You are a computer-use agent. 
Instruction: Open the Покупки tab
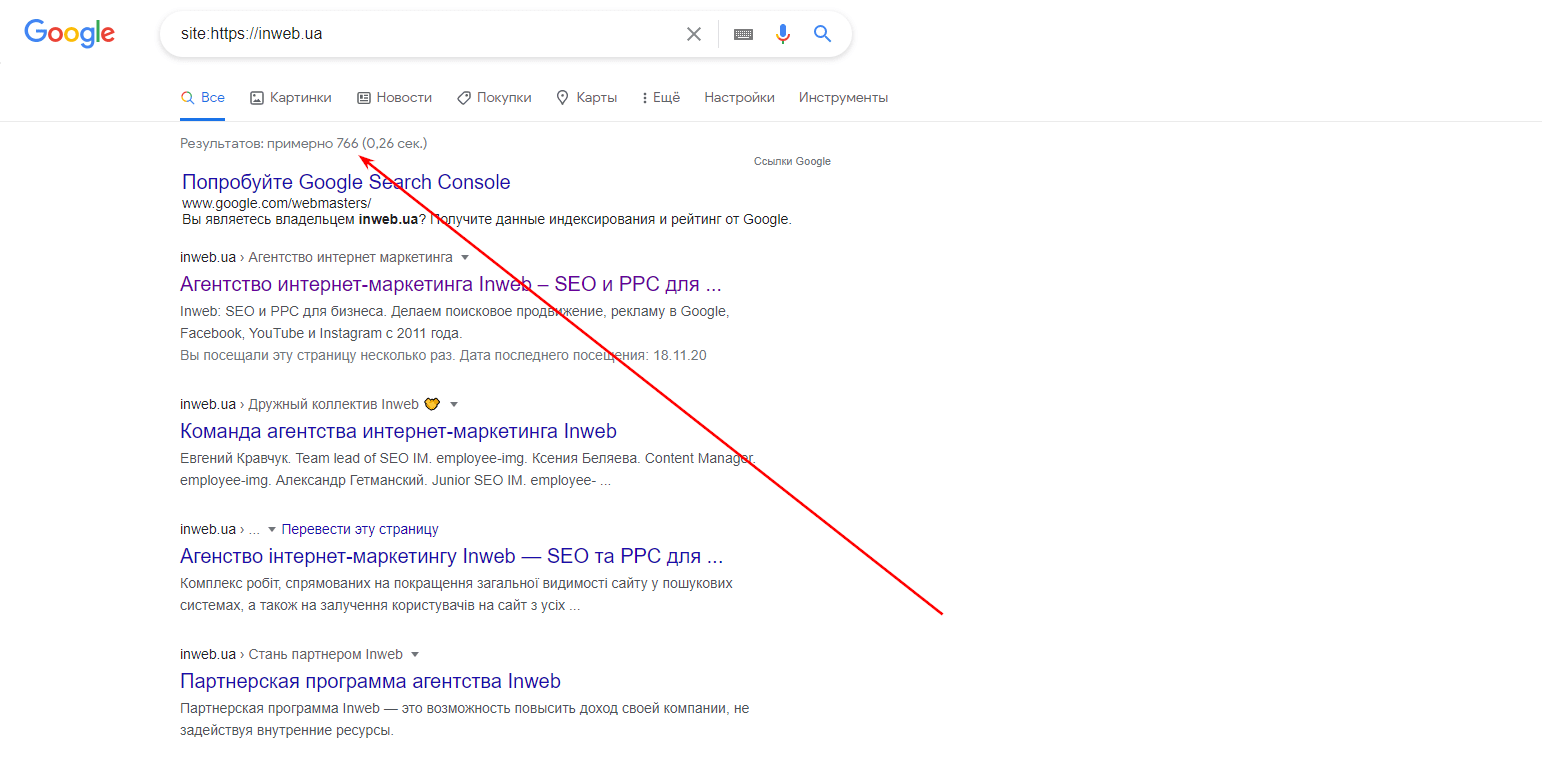[x=494, y=98]
